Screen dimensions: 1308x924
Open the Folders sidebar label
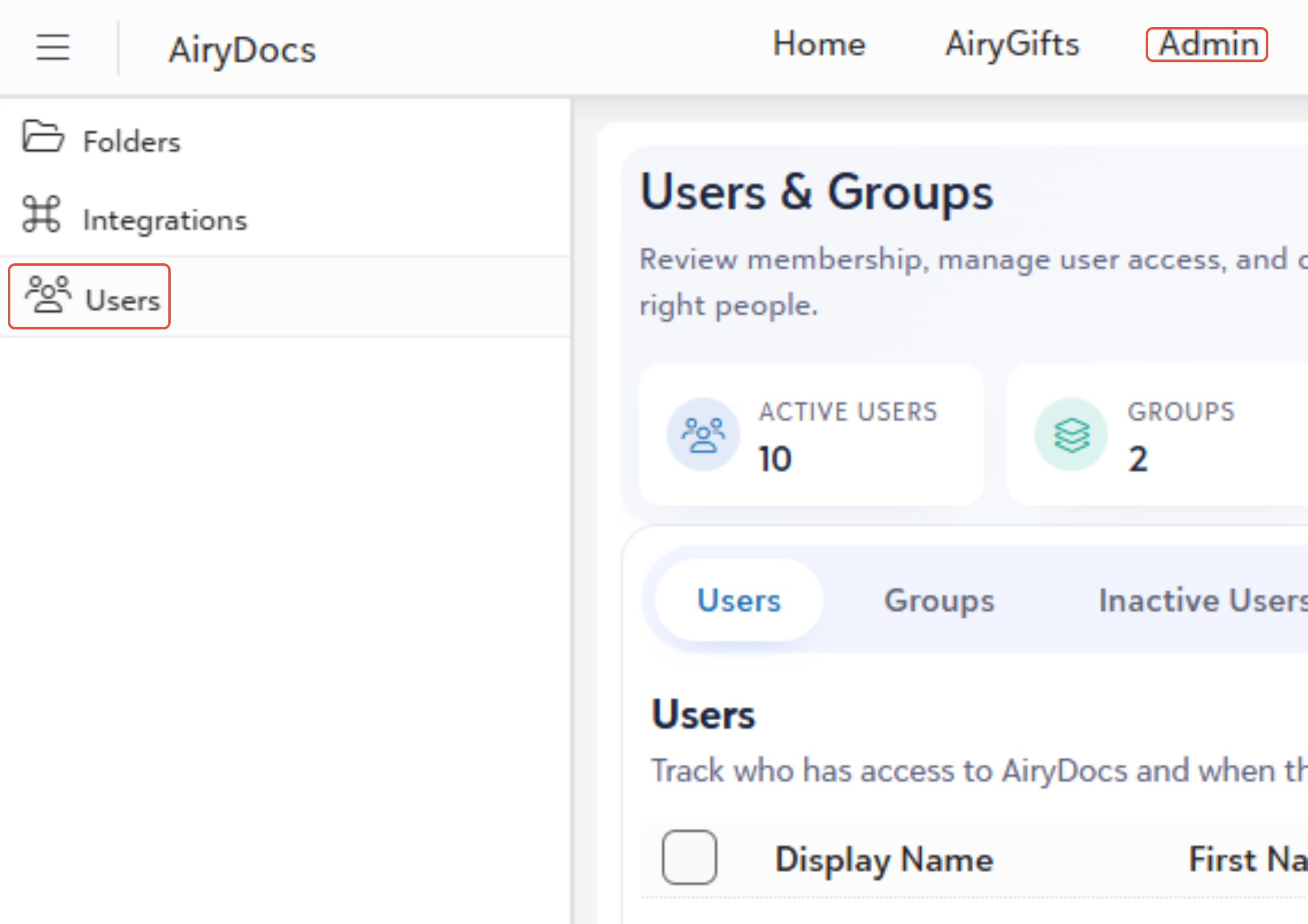(x=132, y=142)
